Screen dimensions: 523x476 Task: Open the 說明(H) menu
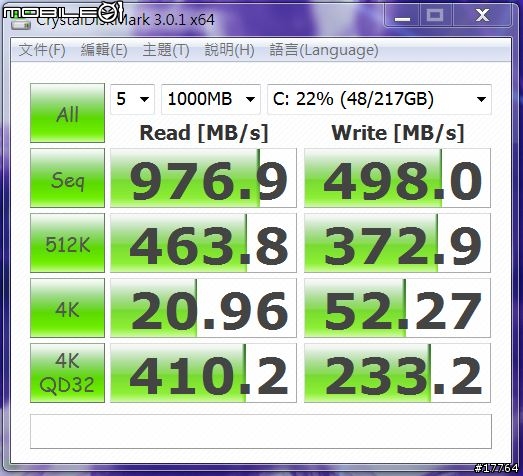(229, 50)
